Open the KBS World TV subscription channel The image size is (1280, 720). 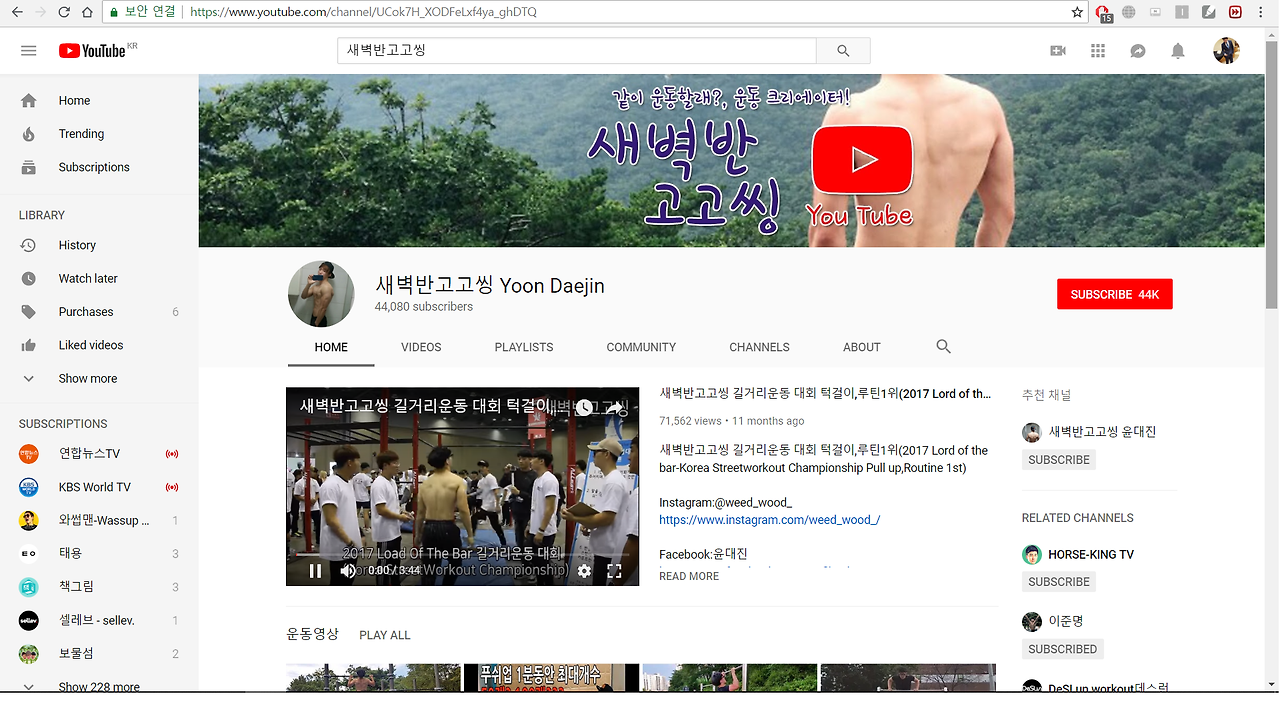tap(94, 486)
